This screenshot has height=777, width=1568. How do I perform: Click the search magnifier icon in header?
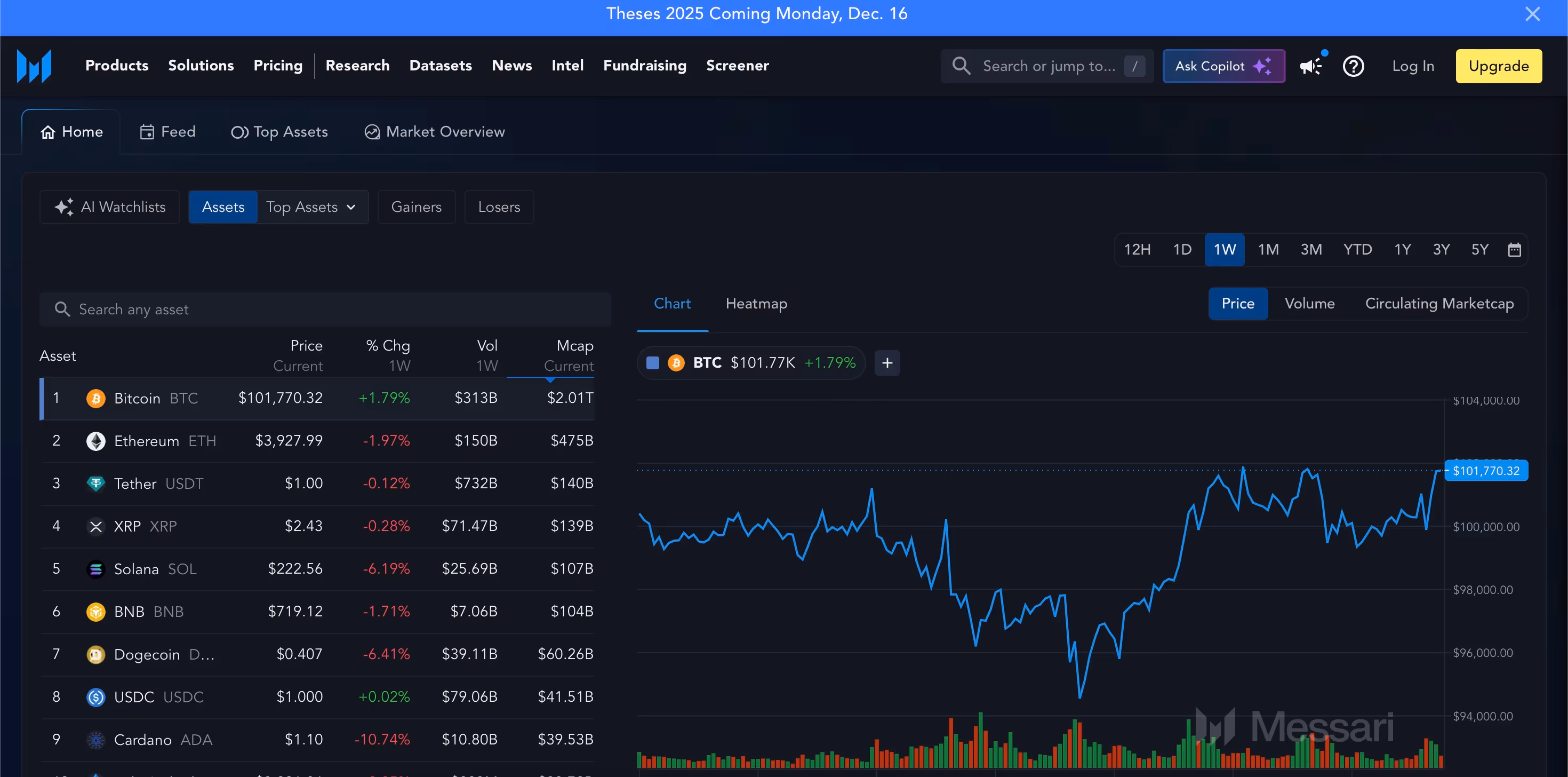961,66
